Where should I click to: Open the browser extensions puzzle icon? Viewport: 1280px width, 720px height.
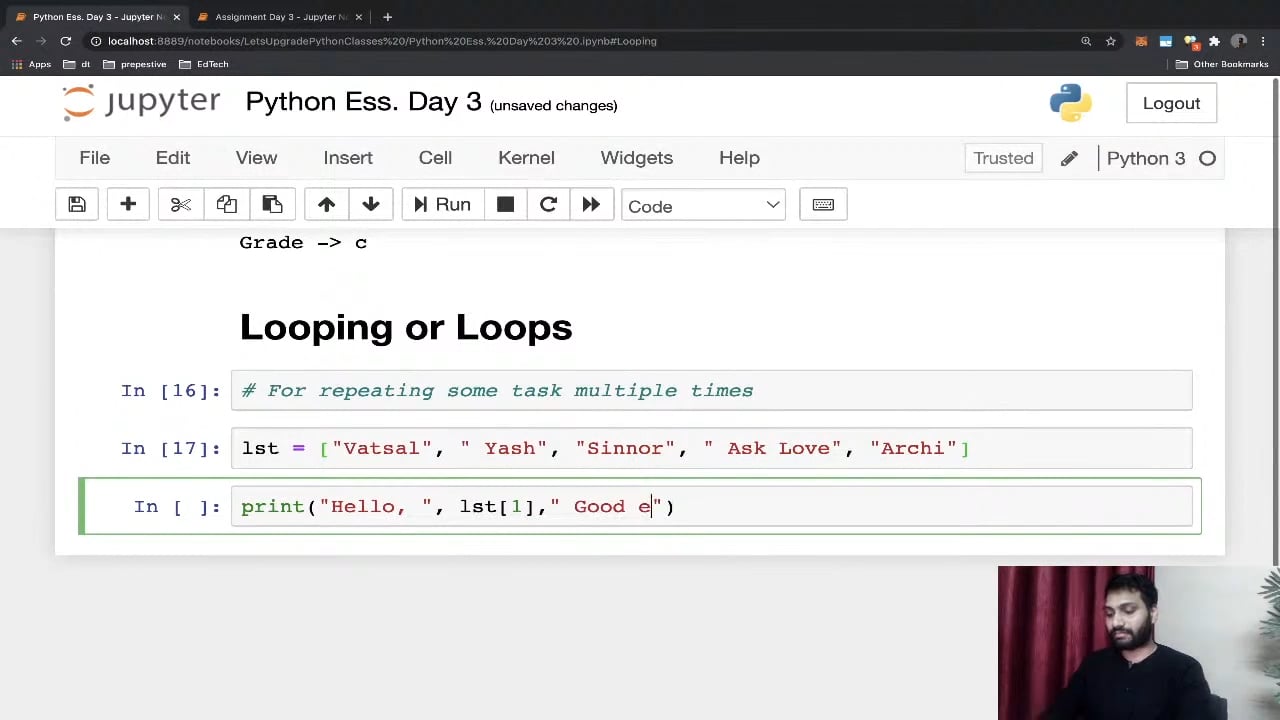(1214, 41)
